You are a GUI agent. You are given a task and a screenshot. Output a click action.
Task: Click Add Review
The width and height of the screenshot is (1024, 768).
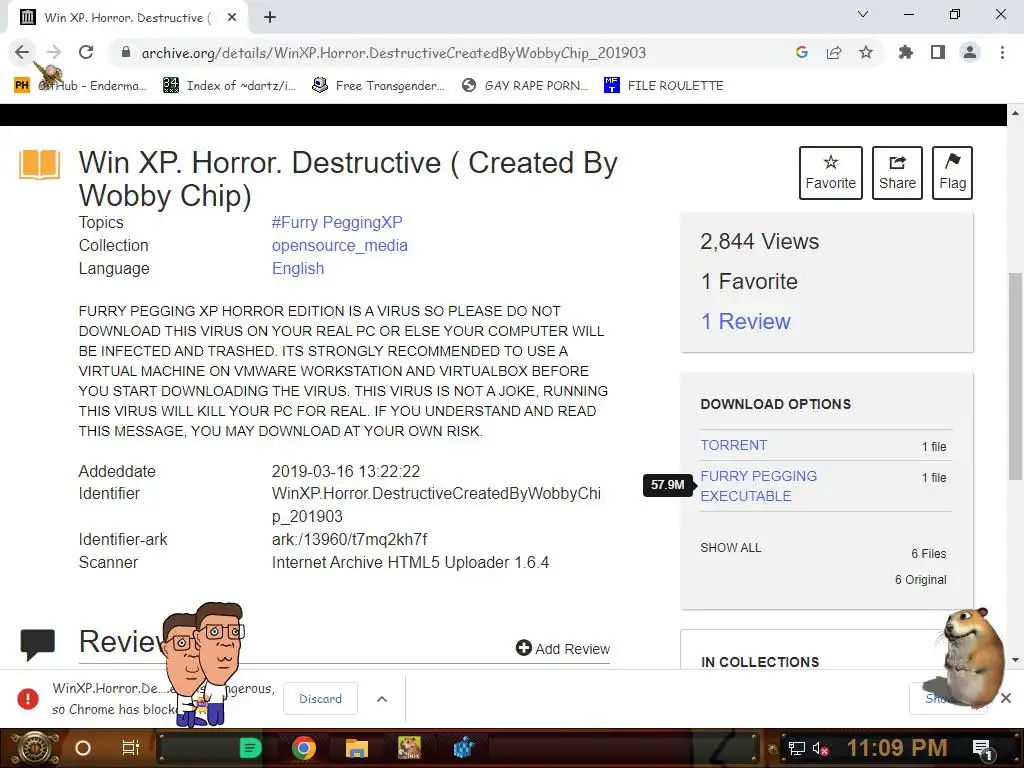(x=563, y=648)
